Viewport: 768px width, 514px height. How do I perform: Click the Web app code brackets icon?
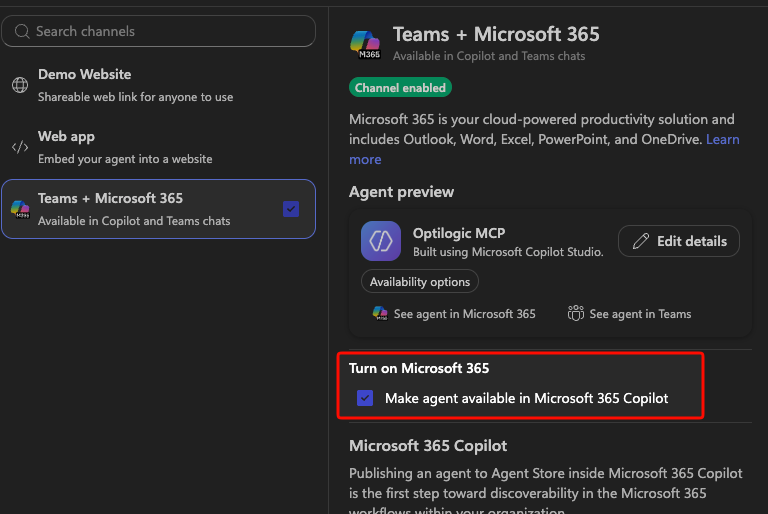[20, 147]
